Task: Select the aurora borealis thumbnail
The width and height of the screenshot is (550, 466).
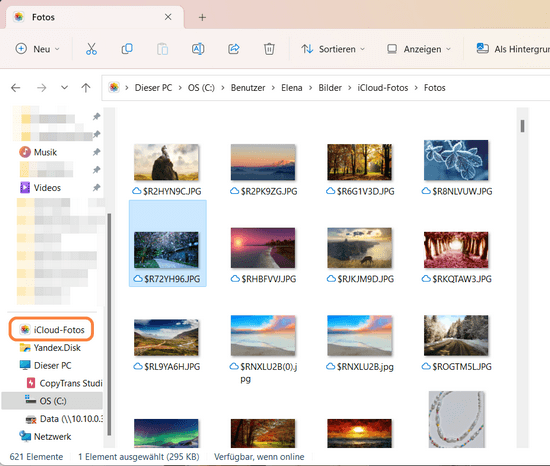Action: click(x=166, y=433)
